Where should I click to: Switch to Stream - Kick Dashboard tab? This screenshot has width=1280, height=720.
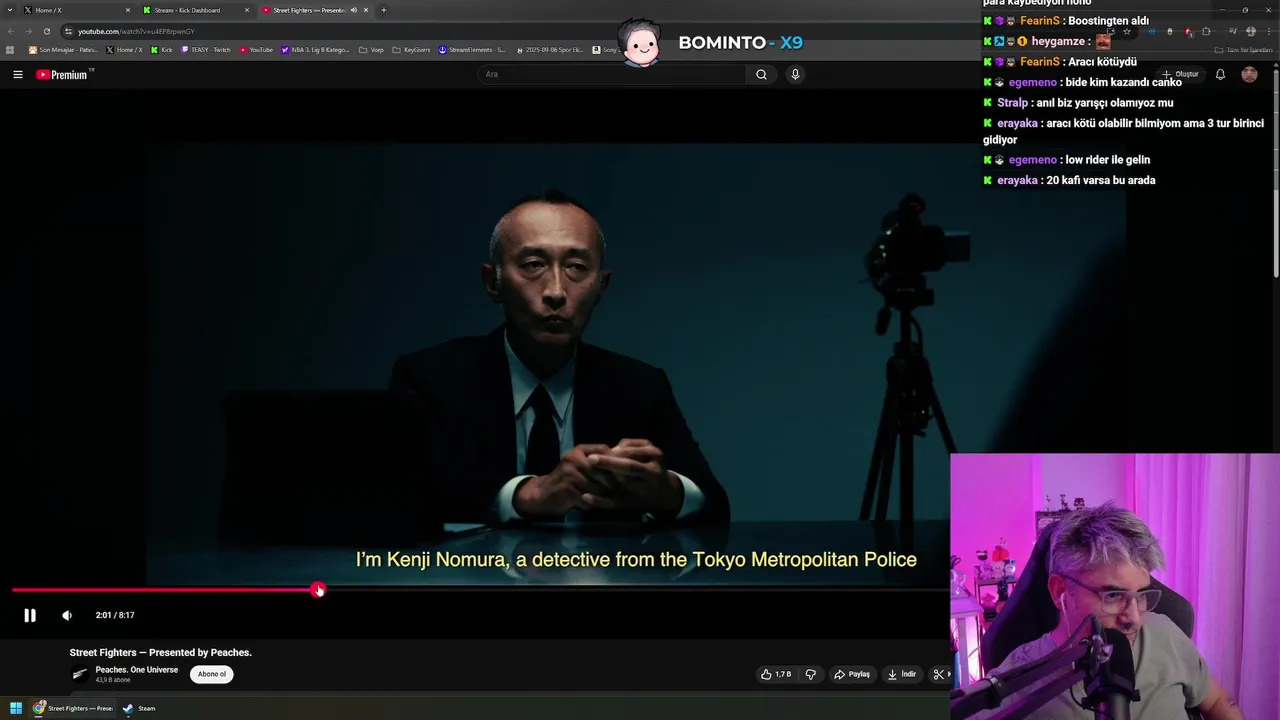(195, 10)
